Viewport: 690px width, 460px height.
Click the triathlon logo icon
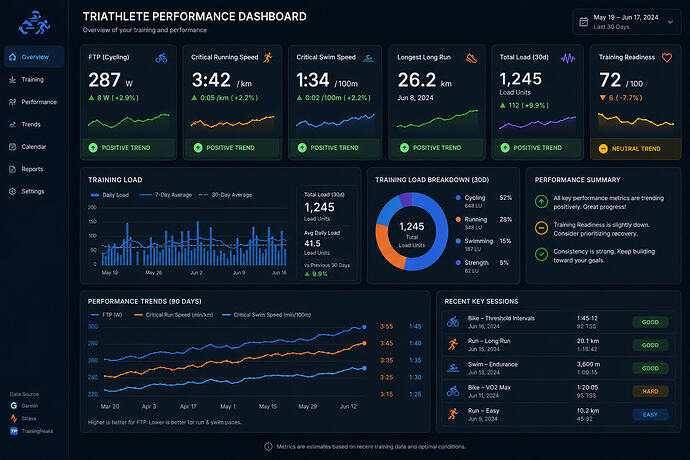point(34,23)
